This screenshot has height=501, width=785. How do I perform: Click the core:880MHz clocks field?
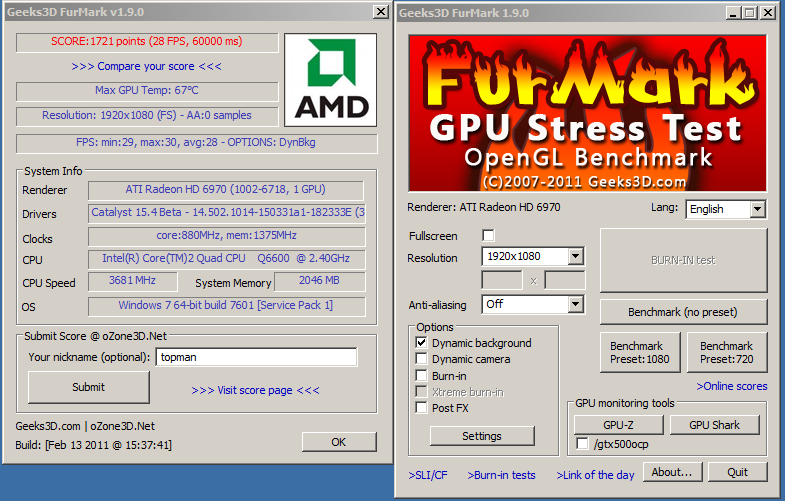click(226, 236)
